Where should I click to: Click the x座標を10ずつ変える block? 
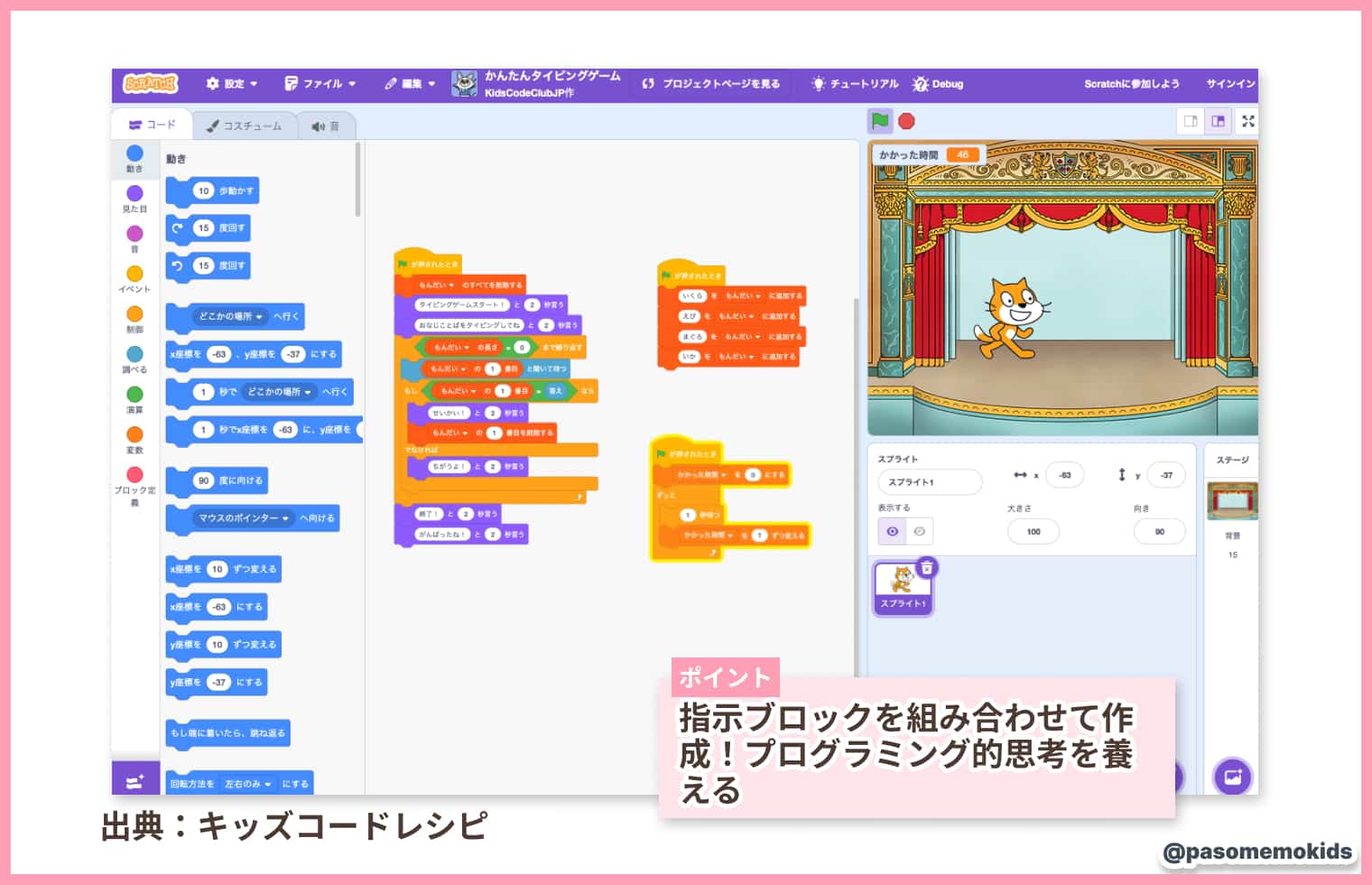pyautogui.click(x=224, y=569)
